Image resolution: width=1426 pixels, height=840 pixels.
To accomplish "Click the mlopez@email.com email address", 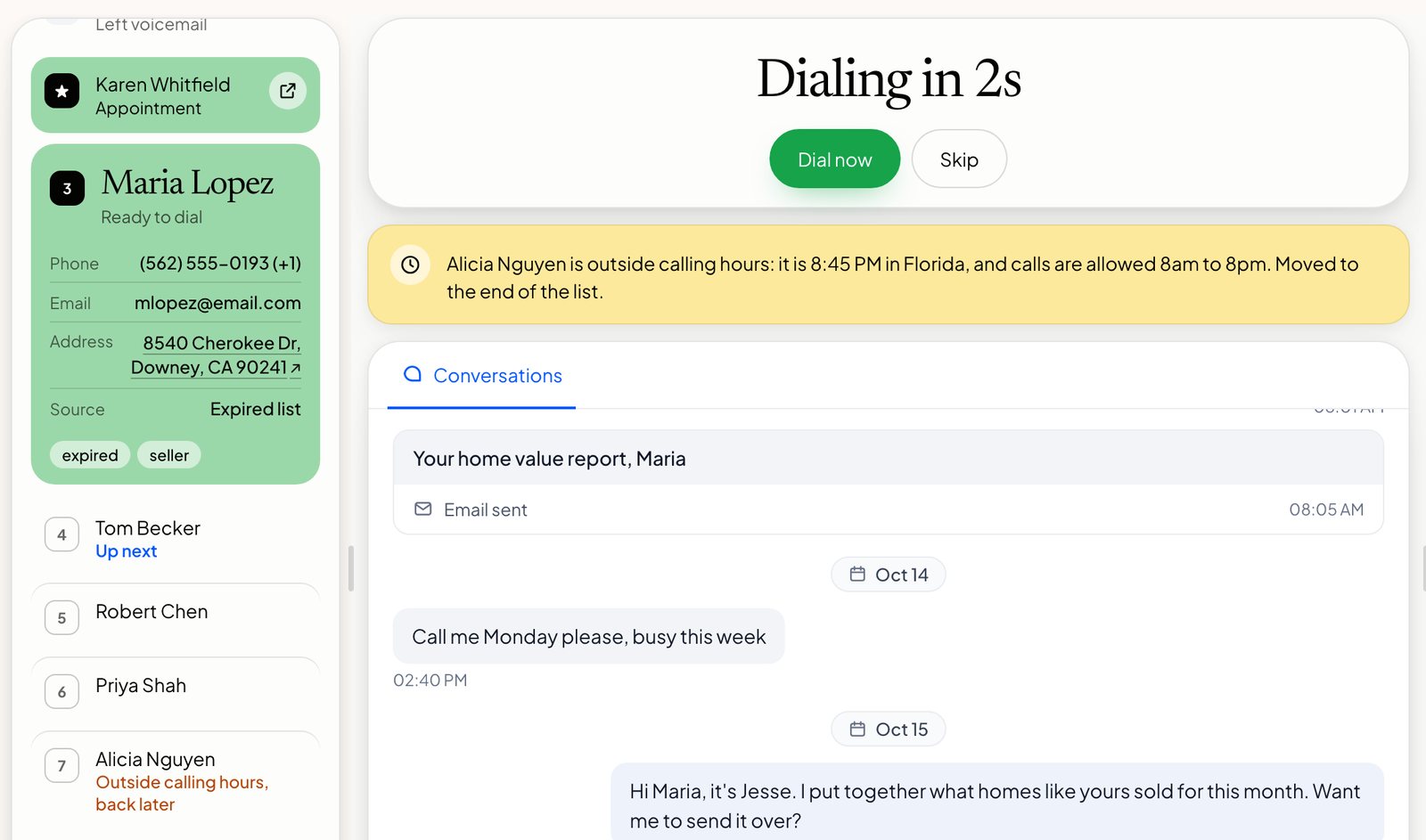I will (x=217, y=303).
